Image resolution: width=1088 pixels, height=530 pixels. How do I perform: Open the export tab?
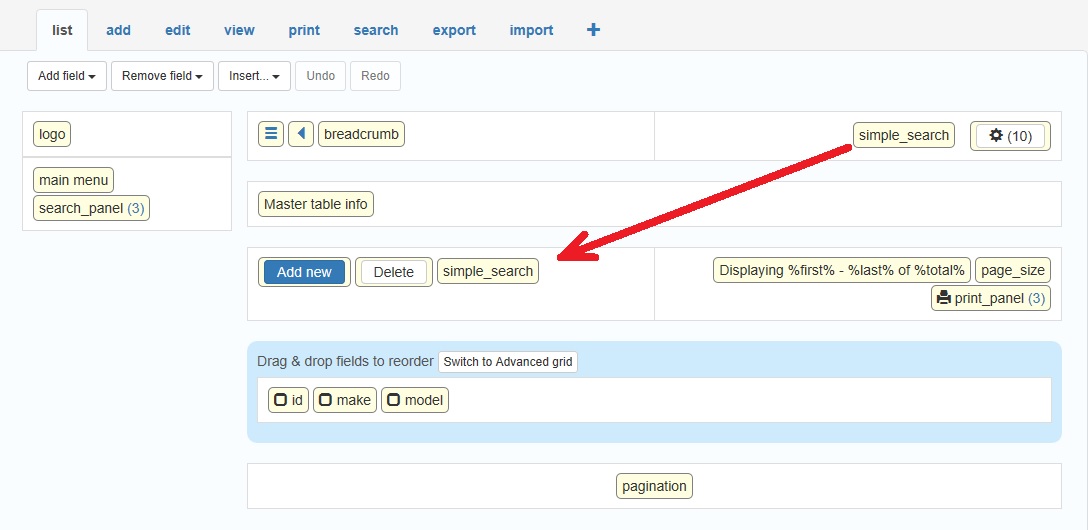454,30
